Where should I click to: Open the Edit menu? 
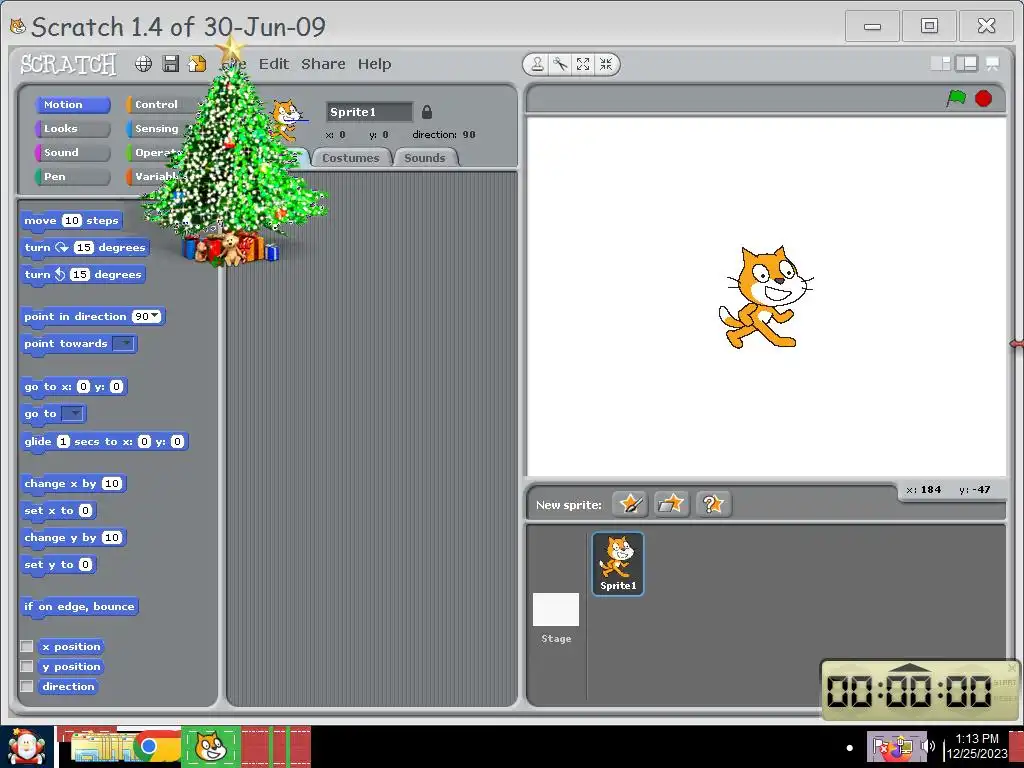tap(274, 64)
